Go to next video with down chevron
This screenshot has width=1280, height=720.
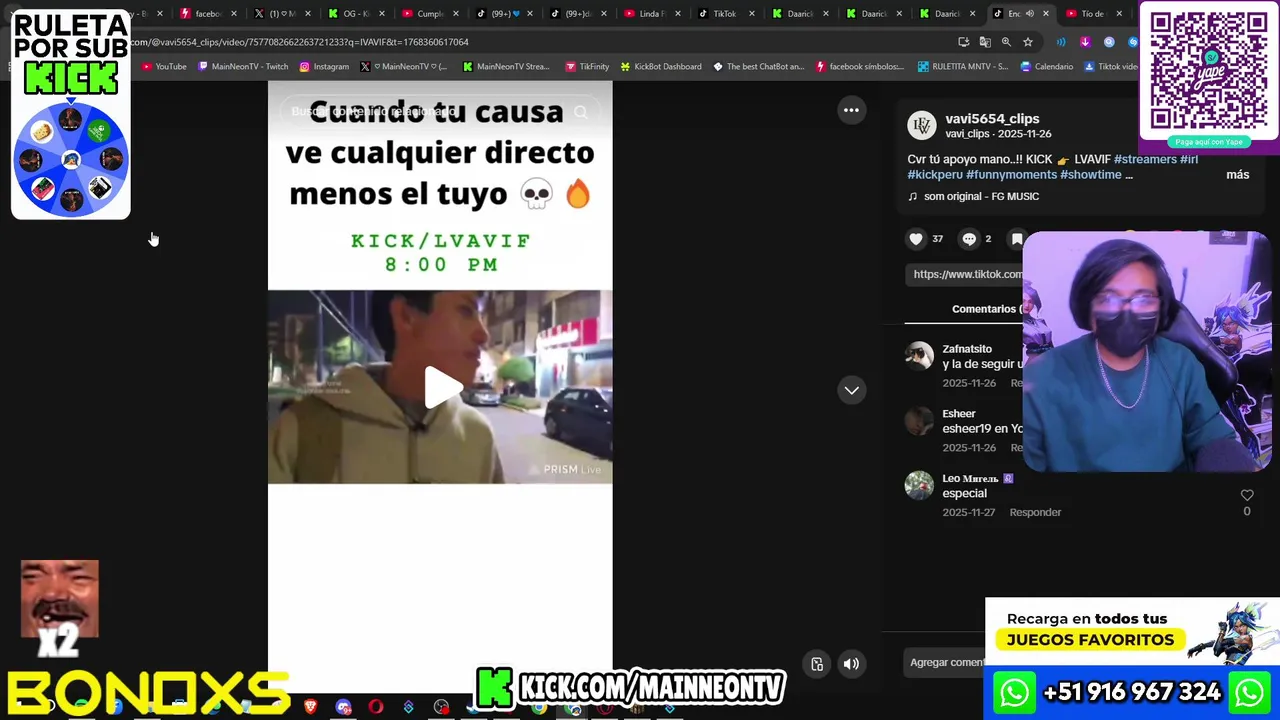851,390
